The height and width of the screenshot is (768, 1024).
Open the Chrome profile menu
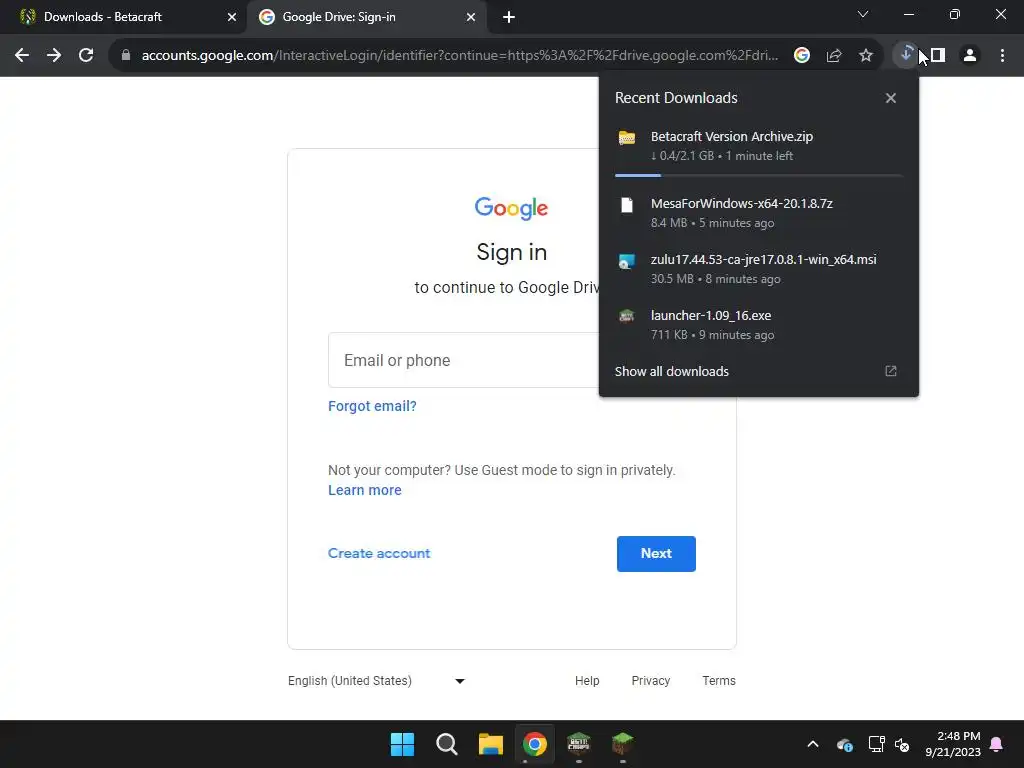point(970,56)
